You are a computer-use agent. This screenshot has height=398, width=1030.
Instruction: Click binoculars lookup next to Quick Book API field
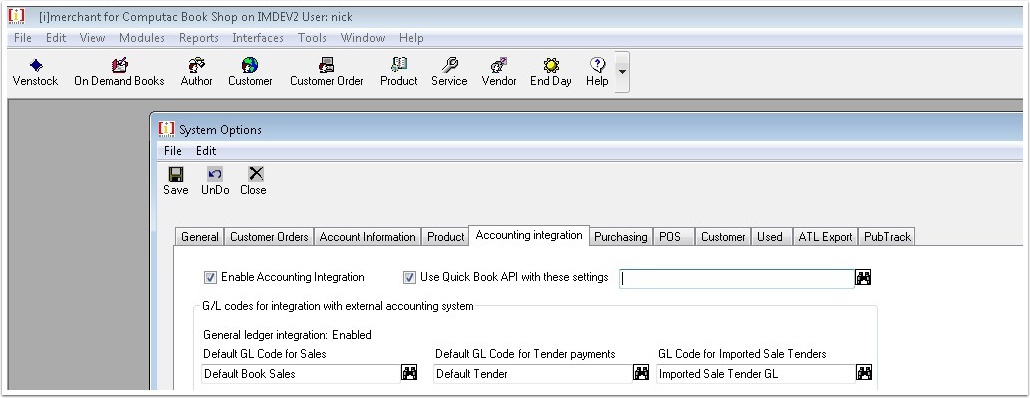point(863,278)
